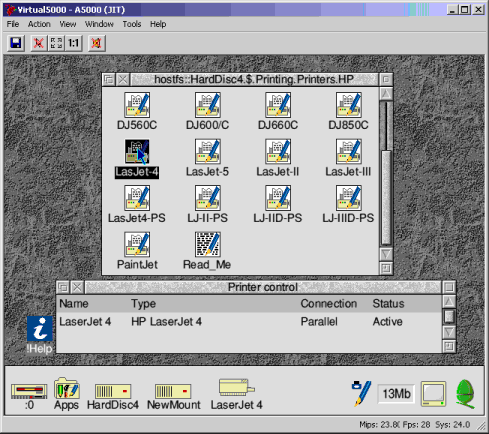
Task: Open the Window menu
Action: point(99,24)
